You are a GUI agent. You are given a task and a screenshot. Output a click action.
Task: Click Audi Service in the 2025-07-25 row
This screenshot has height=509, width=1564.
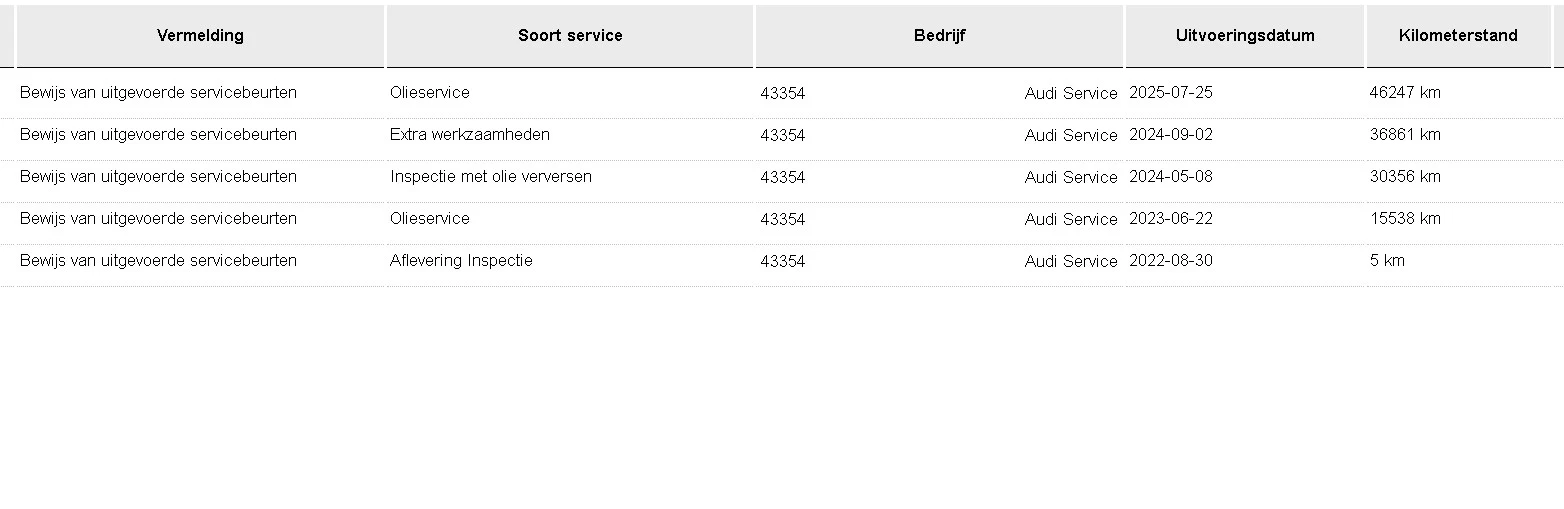[1071, 94]
